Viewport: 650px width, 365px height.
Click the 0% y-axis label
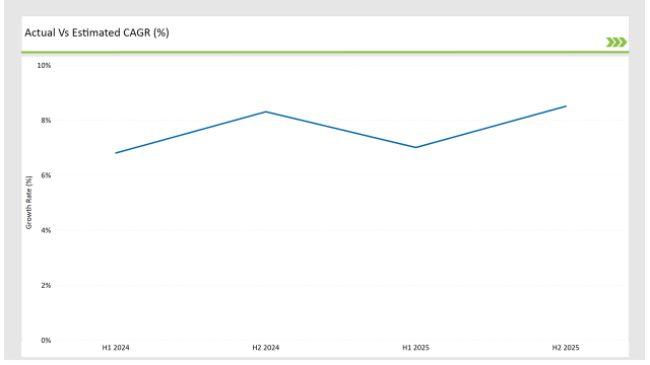pos(46,340)
